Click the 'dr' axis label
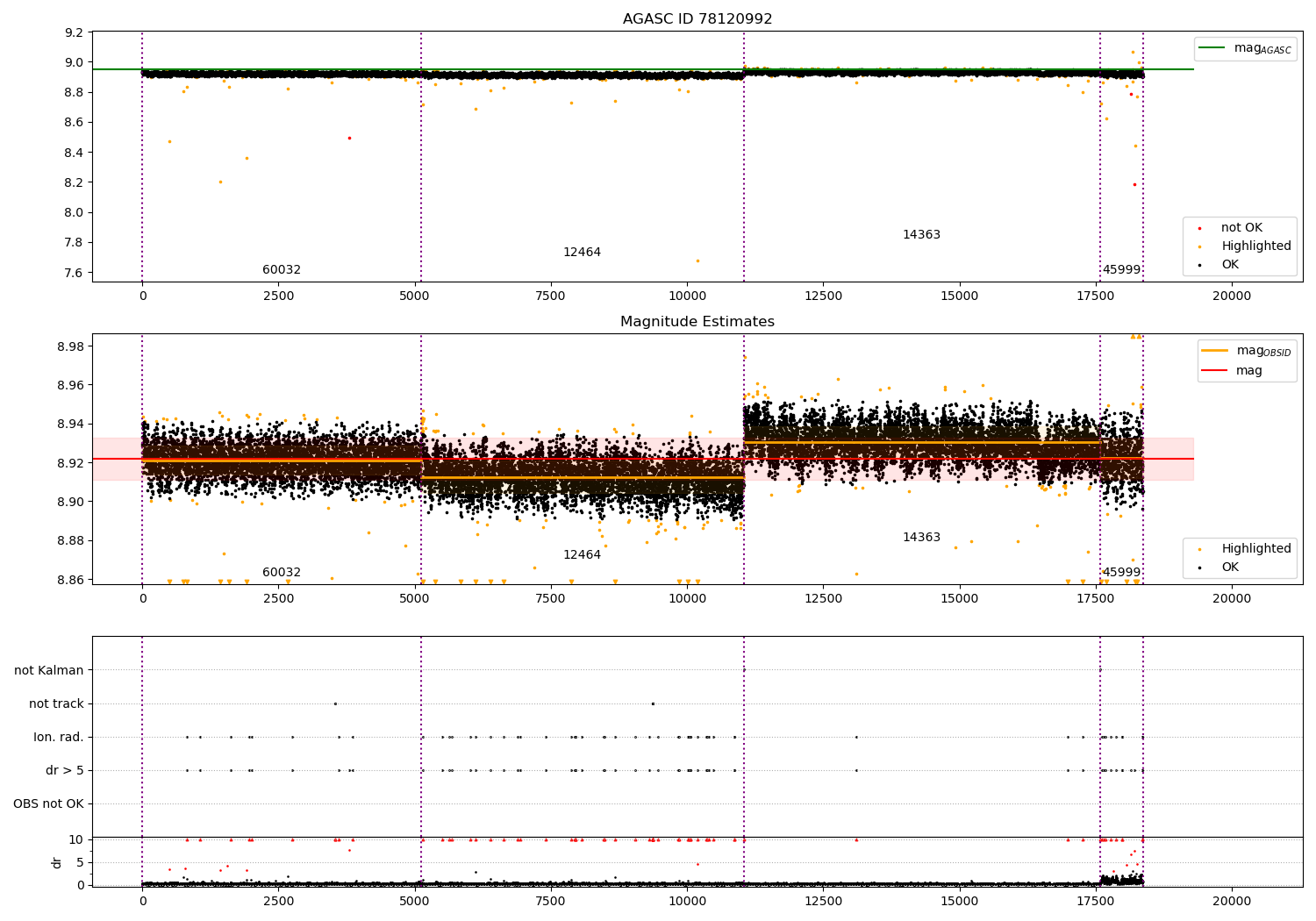Viewport: 1316px width, 921px height. pos(57,862)
